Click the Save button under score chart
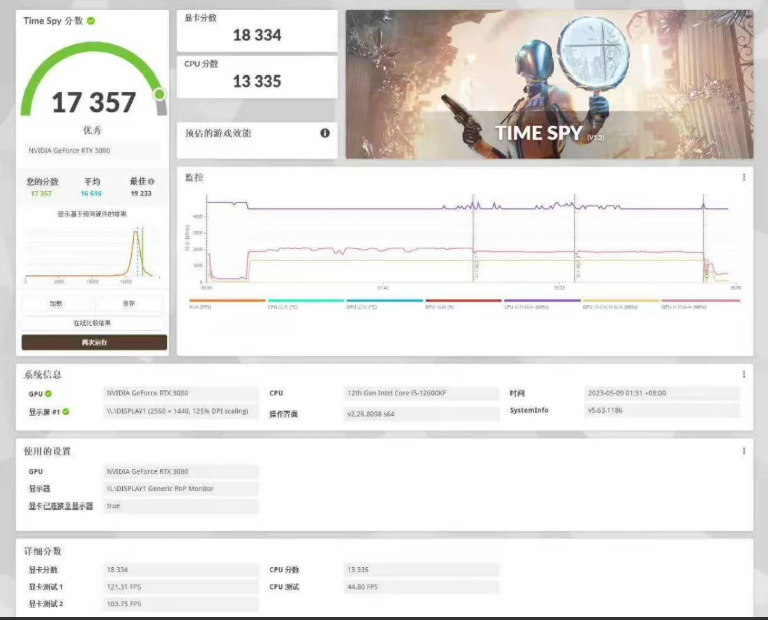The image size is (768, 620). point(129,303)
